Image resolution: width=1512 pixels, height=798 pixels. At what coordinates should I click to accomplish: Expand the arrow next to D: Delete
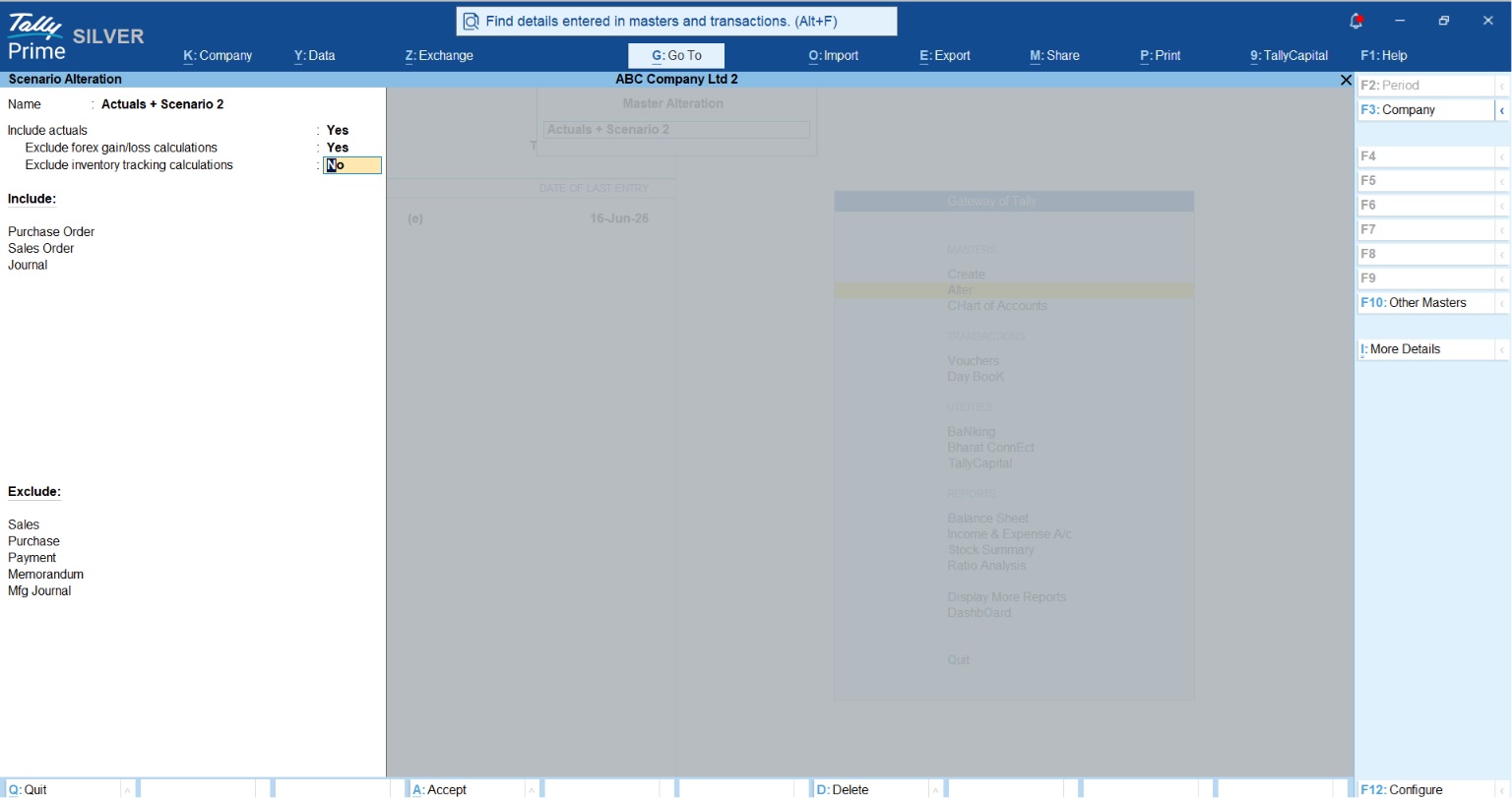[935, 789]
